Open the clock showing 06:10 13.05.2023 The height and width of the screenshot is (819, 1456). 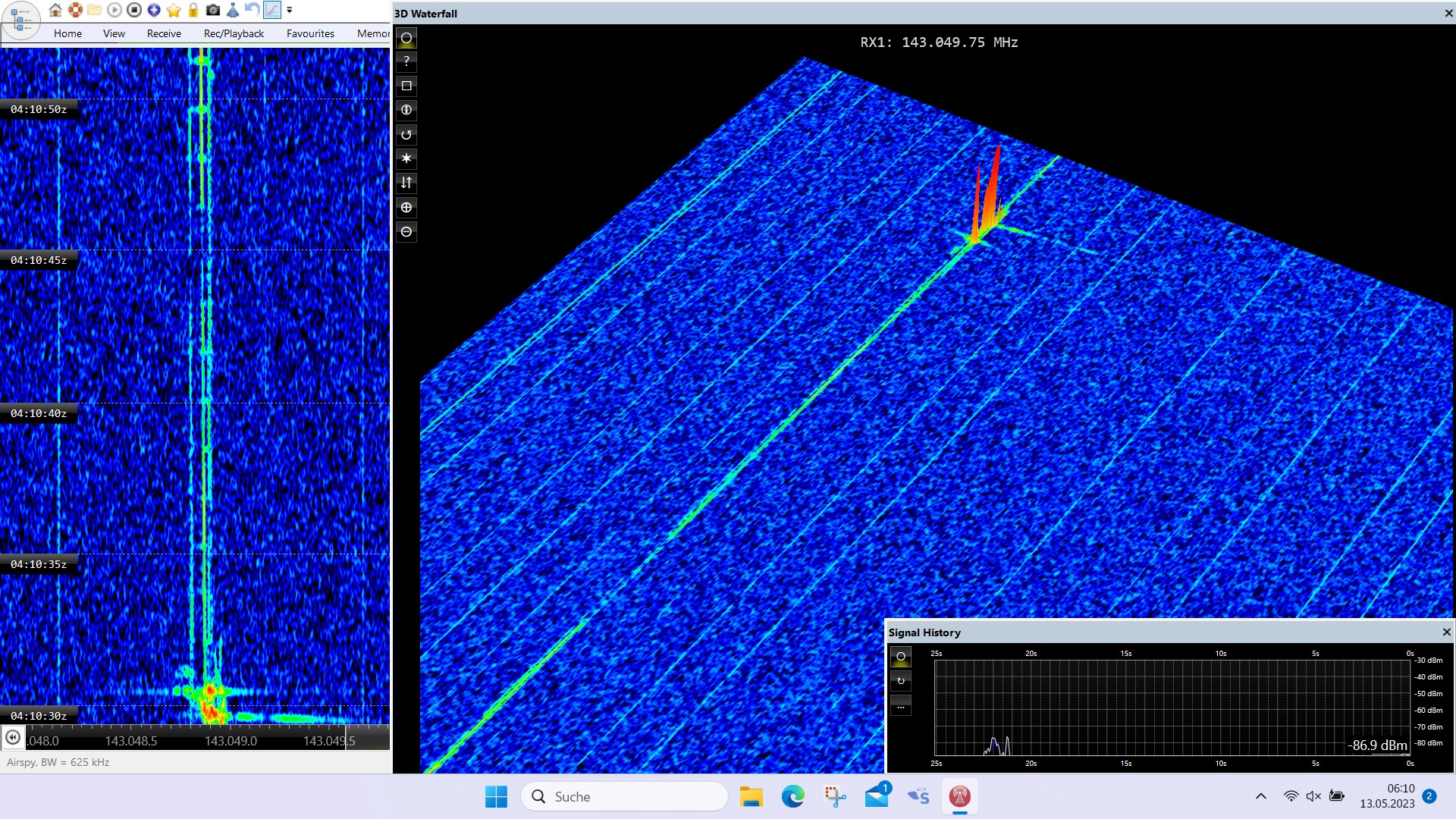(1387, 796)
